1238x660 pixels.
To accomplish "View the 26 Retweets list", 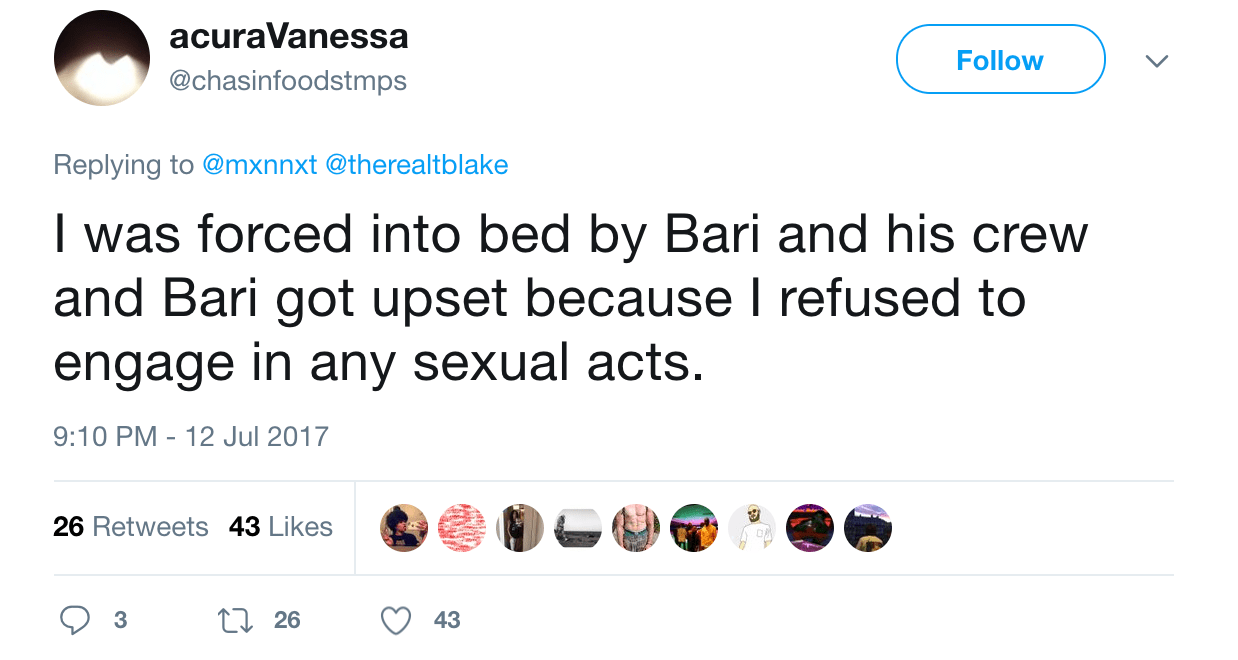I will [x=131, y=527].
